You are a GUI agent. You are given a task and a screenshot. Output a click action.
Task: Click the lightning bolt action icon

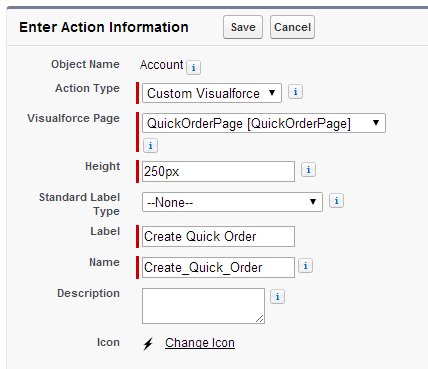(x=148, y=344)
